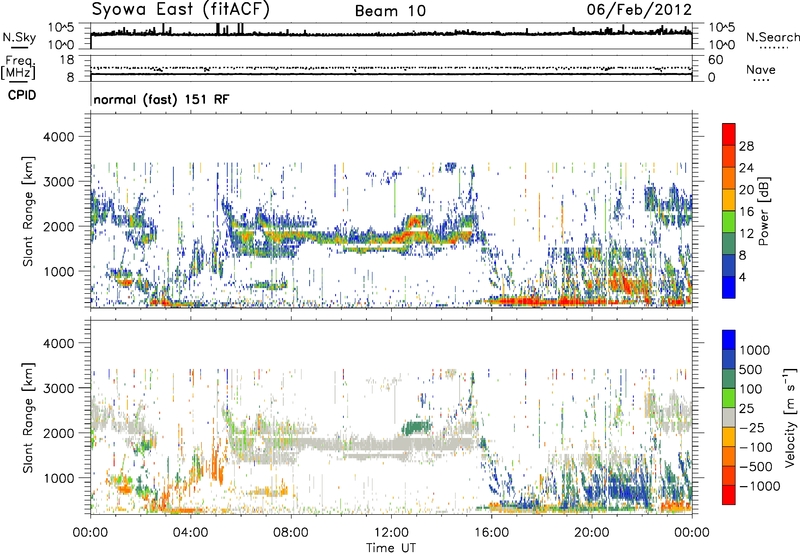Click the '28' tick on Power scale
800x554 pixels.
pos(746,146)
